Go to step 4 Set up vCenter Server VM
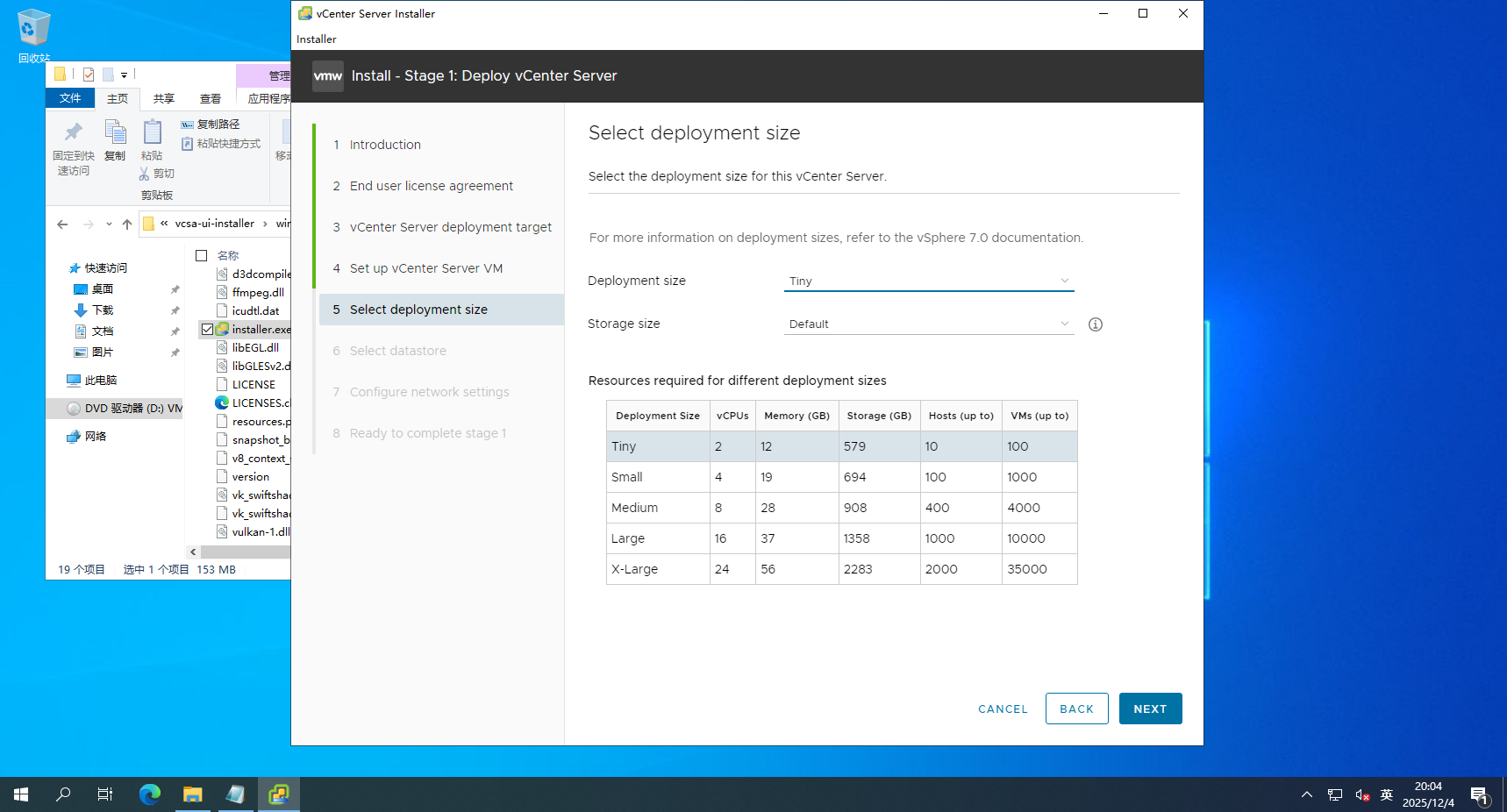1507x812 pixels. pyautogui.click(x=426, y=268)
